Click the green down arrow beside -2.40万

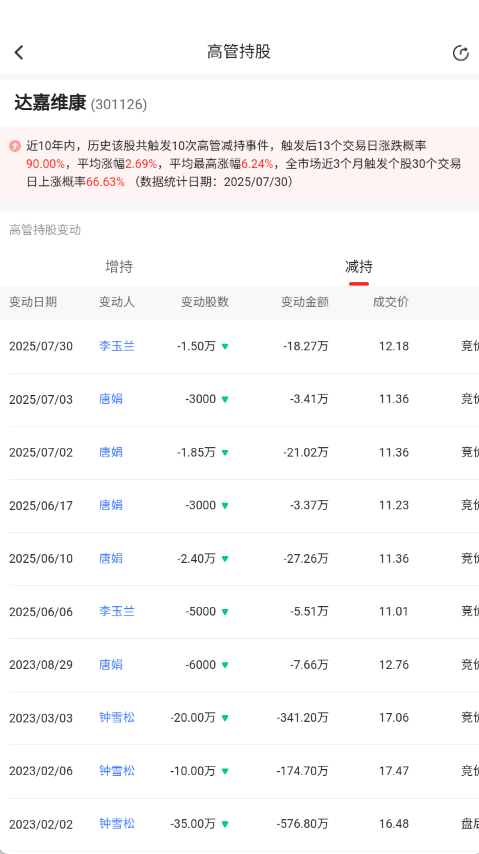pos(225,559)
